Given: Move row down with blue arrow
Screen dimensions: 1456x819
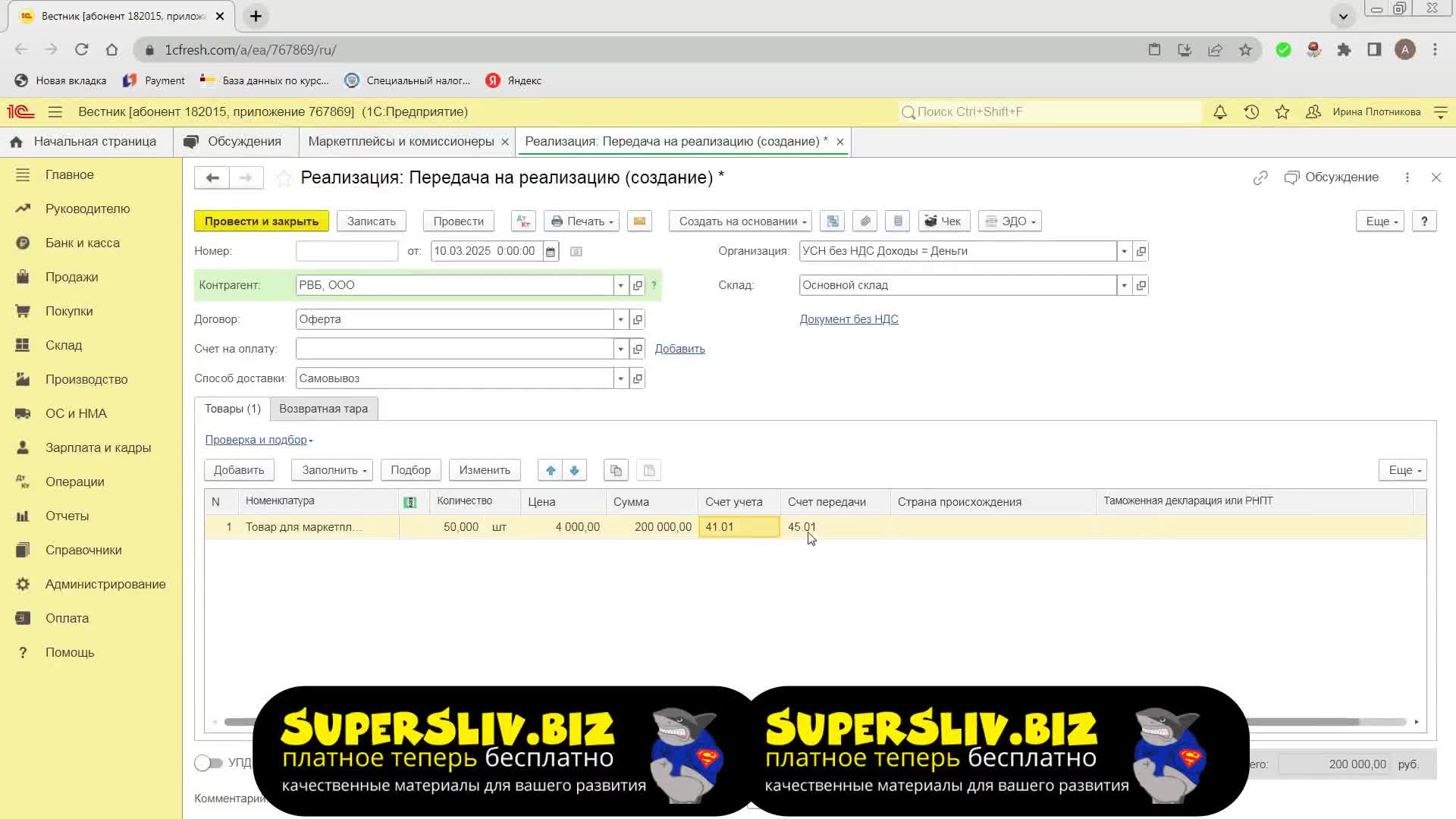Looking at the screenshot, I should pos(575,470).
